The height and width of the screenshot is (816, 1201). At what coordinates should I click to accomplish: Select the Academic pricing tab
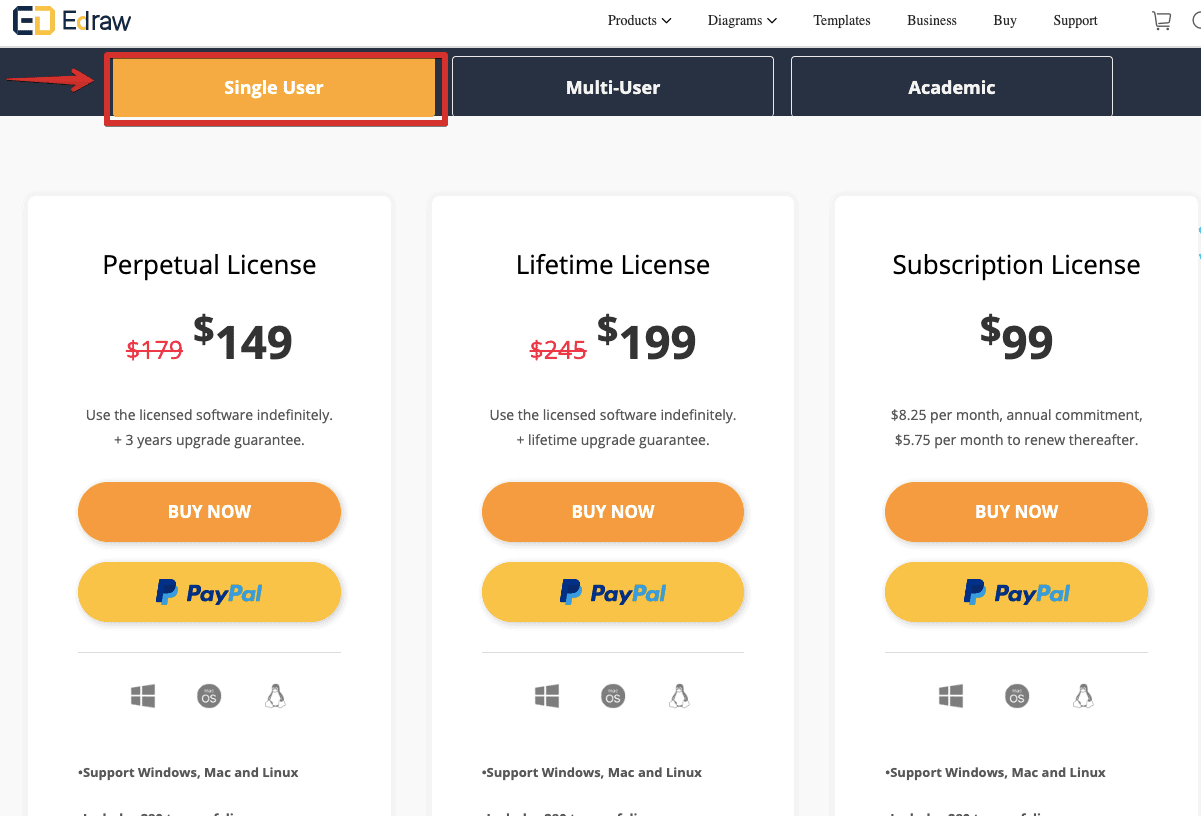[x=951, y=87]
